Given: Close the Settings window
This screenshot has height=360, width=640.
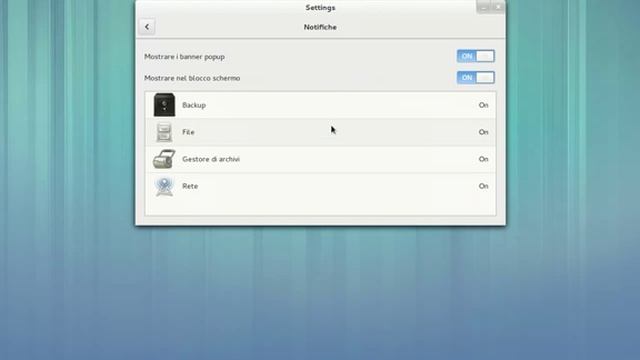Looking at the screenshot, I should 498,7.
